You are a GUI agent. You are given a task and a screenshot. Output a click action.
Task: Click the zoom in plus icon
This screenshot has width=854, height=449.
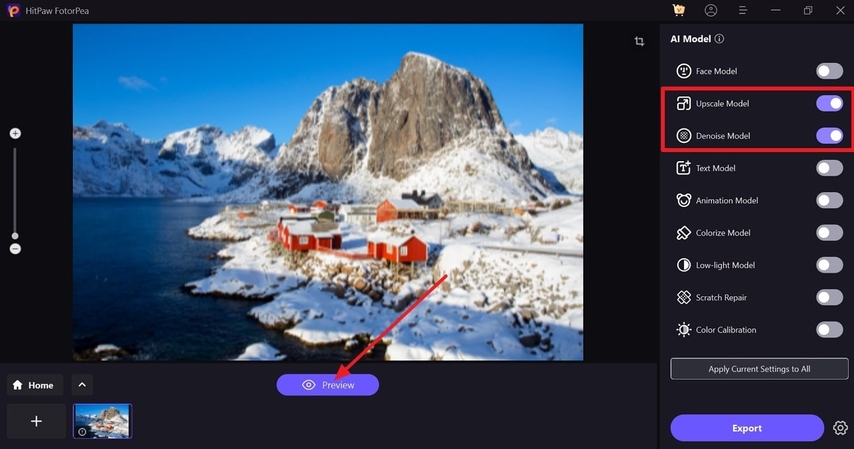click(x=15, y=134)
